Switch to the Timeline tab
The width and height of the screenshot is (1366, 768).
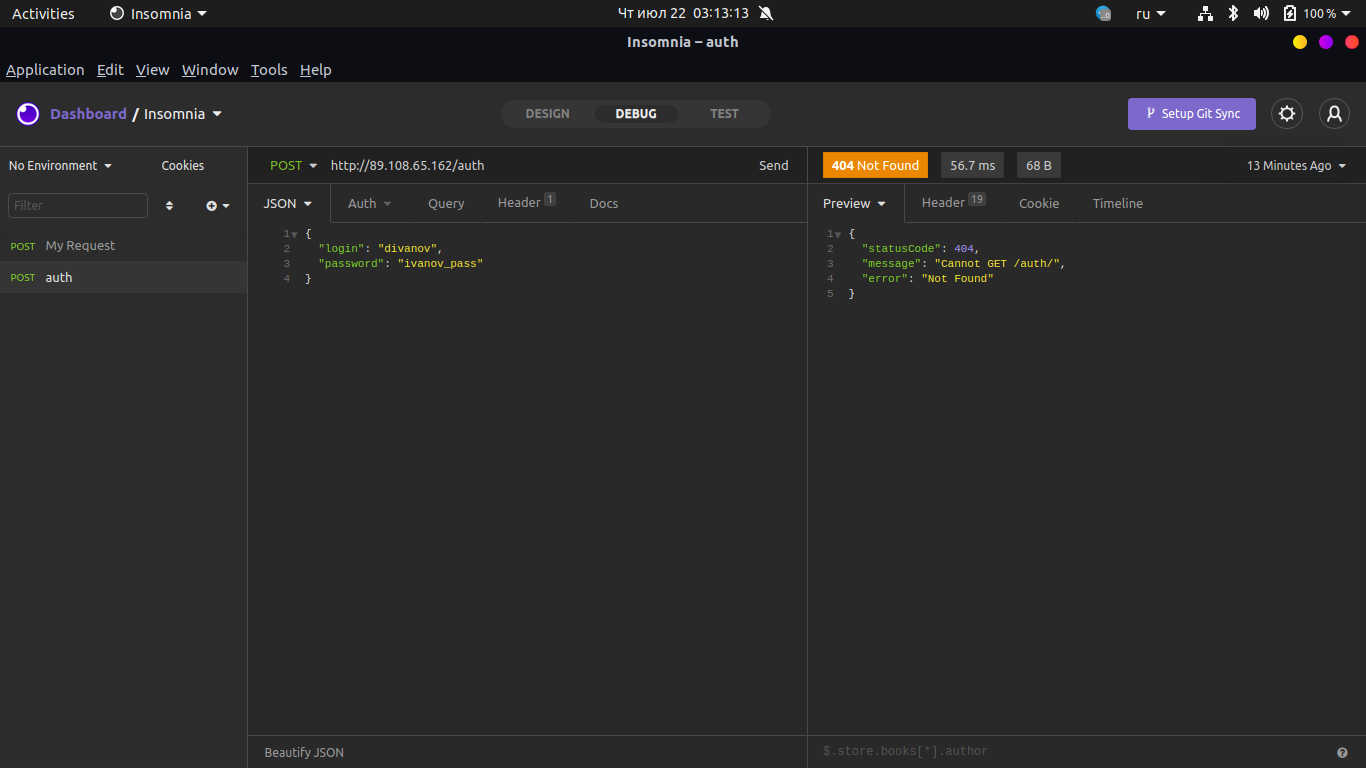[1118, 203]
